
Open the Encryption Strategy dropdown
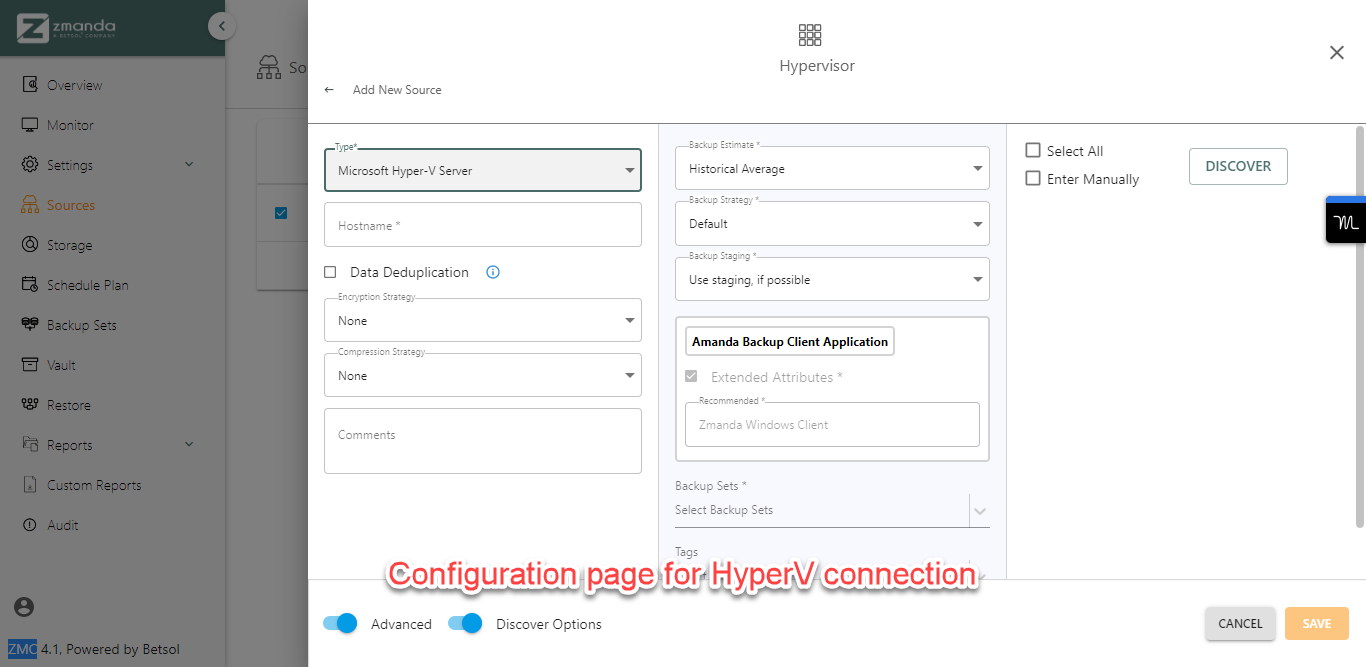coord(483,320)
